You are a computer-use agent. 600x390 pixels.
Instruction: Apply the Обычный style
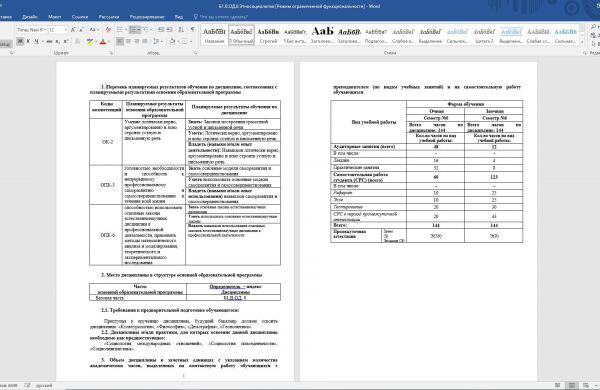tap(241, 35)
